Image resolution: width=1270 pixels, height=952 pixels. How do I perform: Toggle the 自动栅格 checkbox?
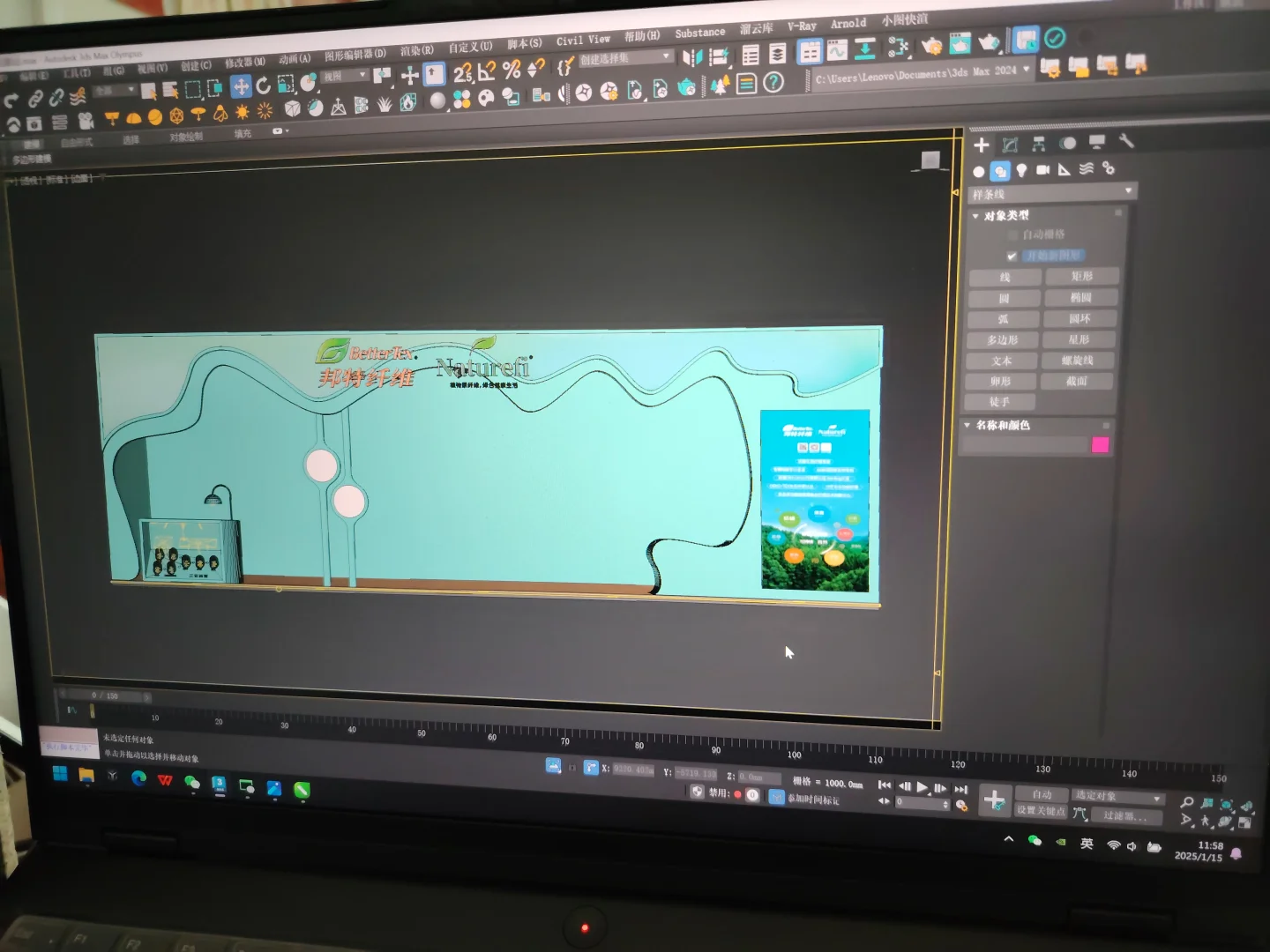(x=1012, y=234)
